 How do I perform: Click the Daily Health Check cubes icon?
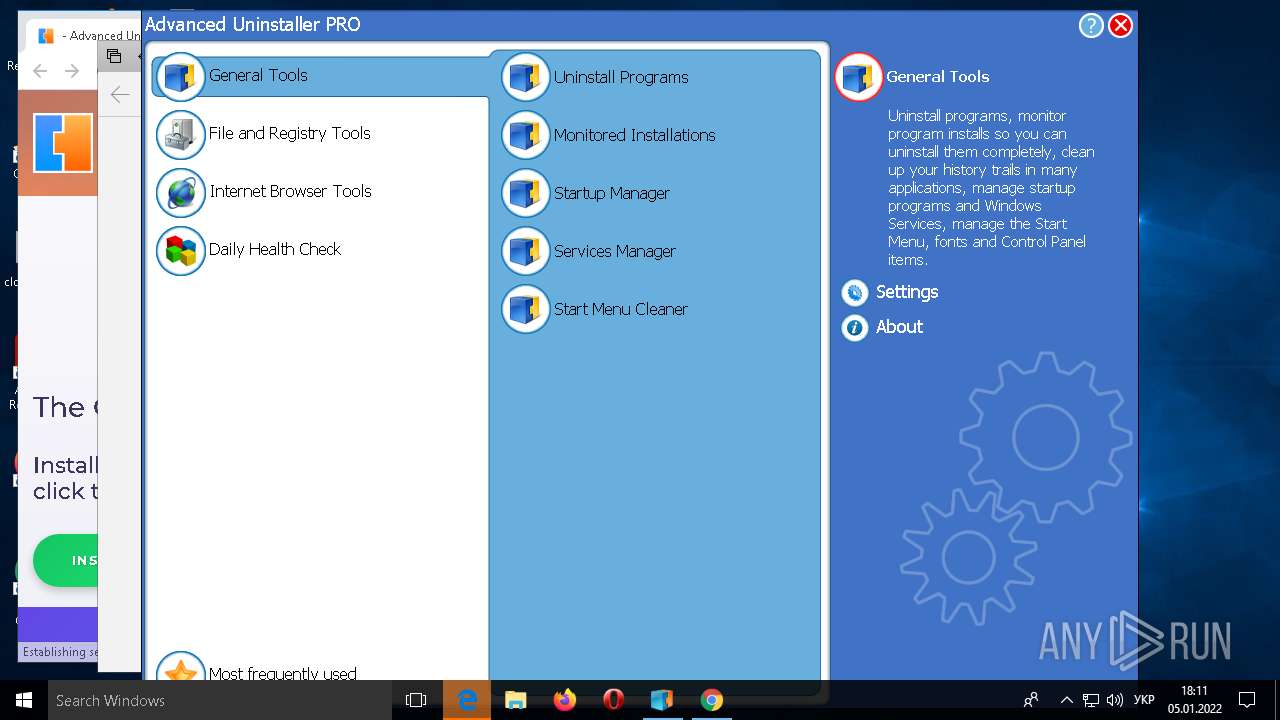coord(181,250)
